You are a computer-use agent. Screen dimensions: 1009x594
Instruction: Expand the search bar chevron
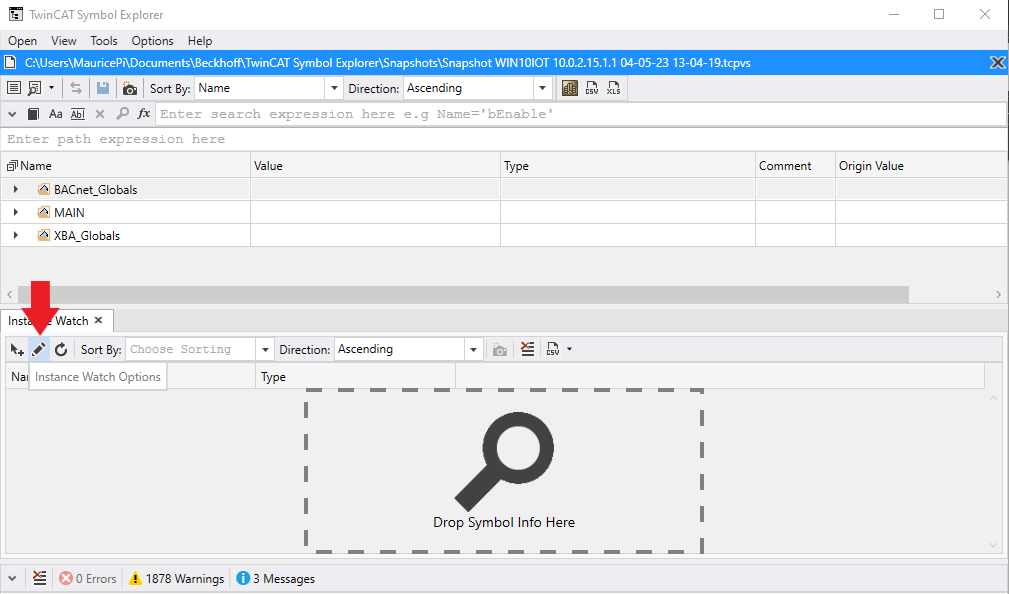coord(12,114)
